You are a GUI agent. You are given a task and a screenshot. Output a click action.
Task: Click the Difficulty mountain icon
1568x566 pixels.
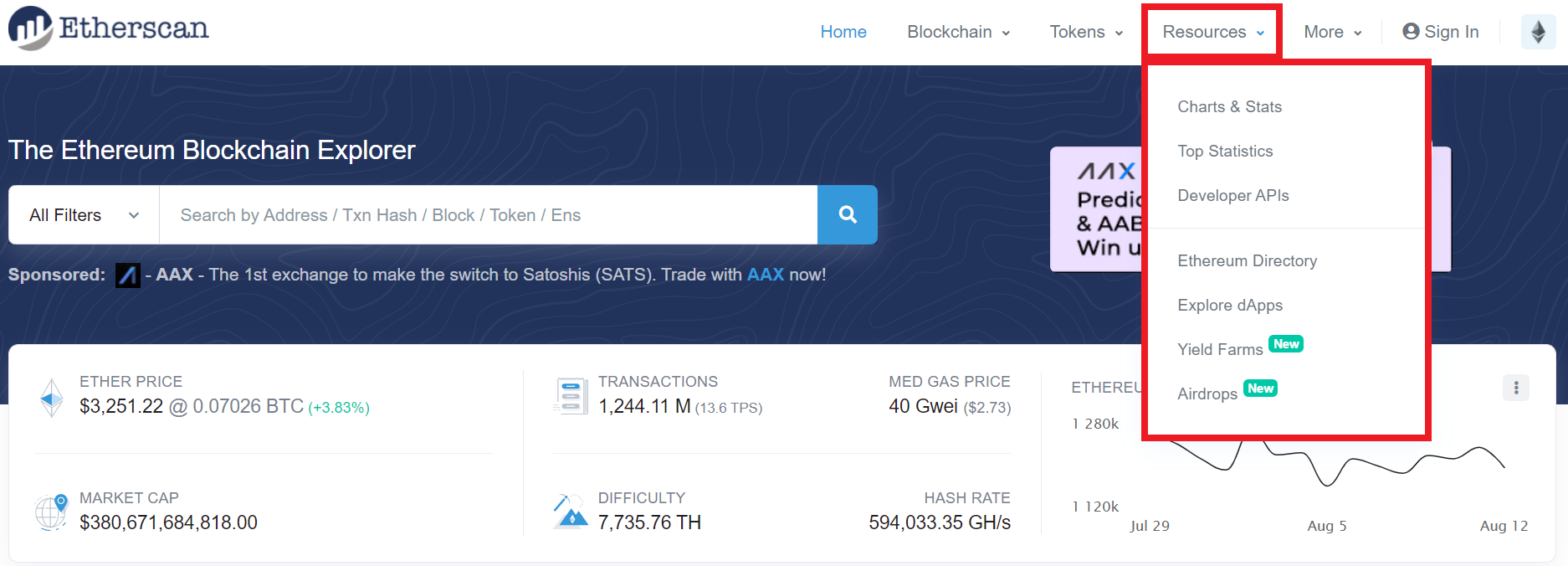click(570, 511)
